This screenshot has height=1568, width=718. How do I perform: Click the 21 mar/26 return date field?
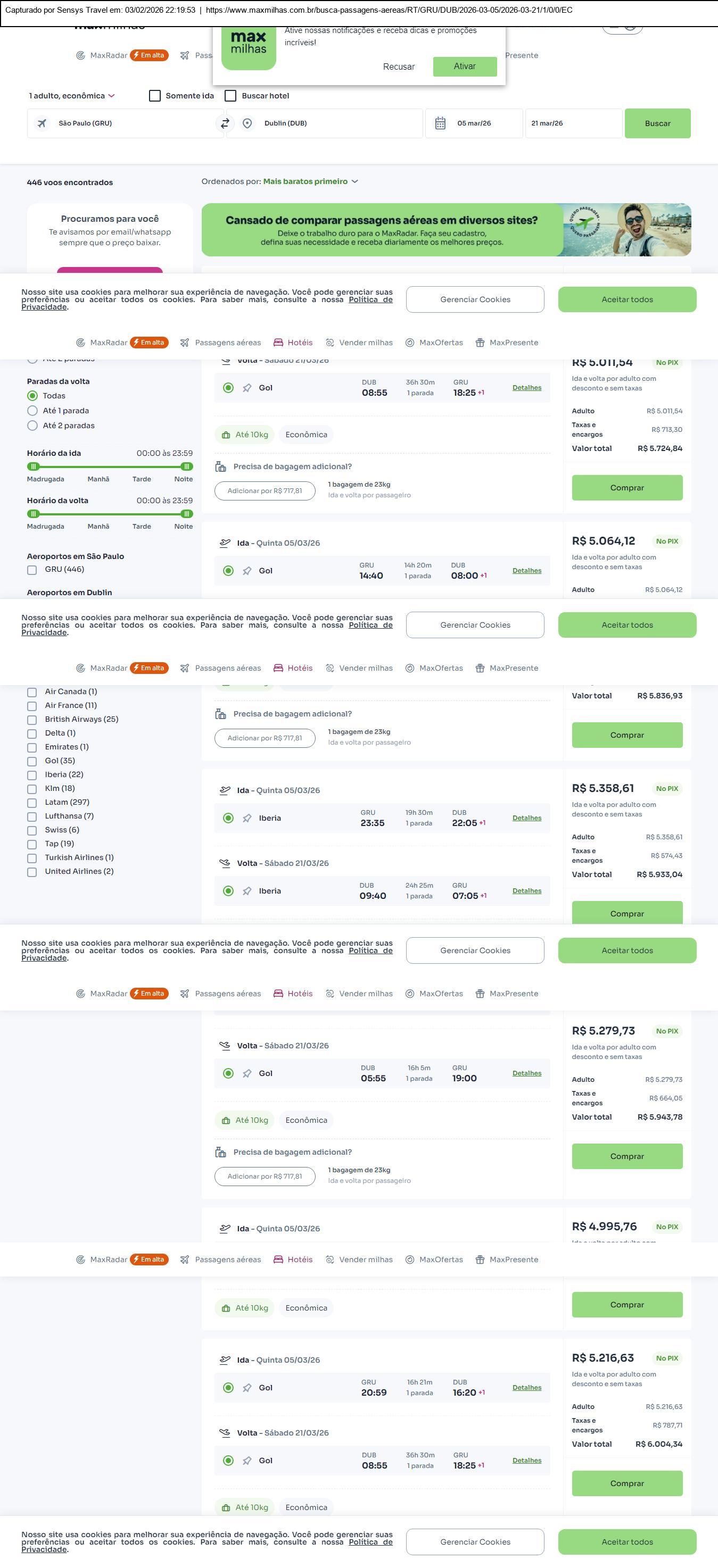pos(573,123)
